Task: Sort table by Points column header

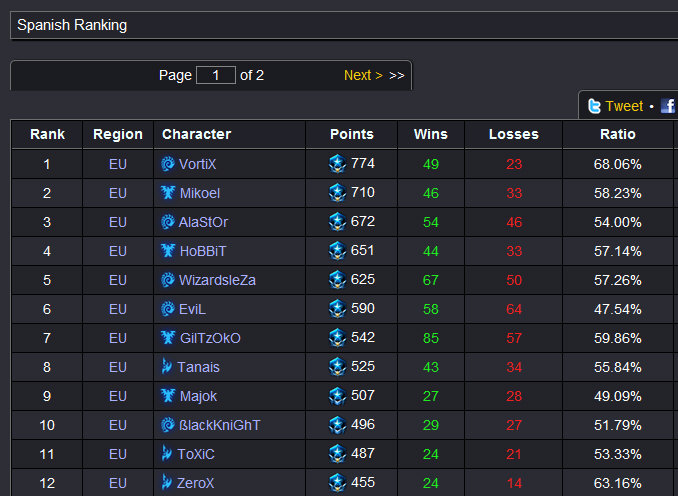Action: [352, 134]
